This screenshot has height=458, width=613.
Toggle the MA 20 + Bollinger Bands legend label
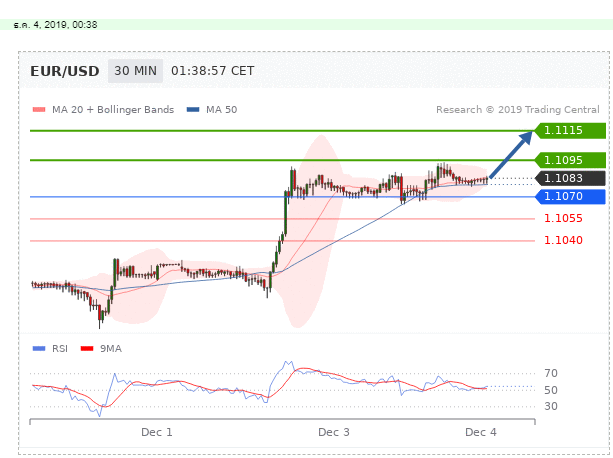[113, 110]
